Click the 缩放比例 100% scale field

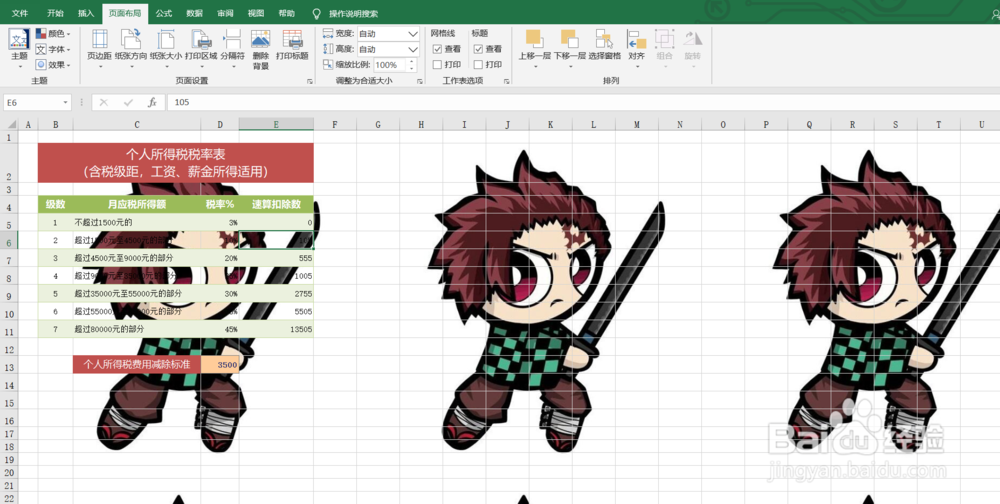pyautogui.click(x=388, y=64)
